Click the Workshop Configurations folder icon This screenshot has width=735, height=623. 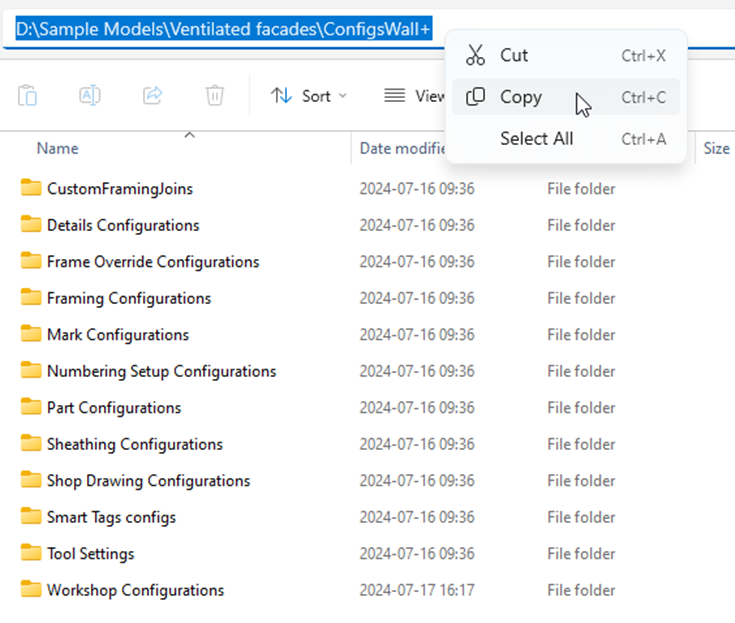click(31, 590)
